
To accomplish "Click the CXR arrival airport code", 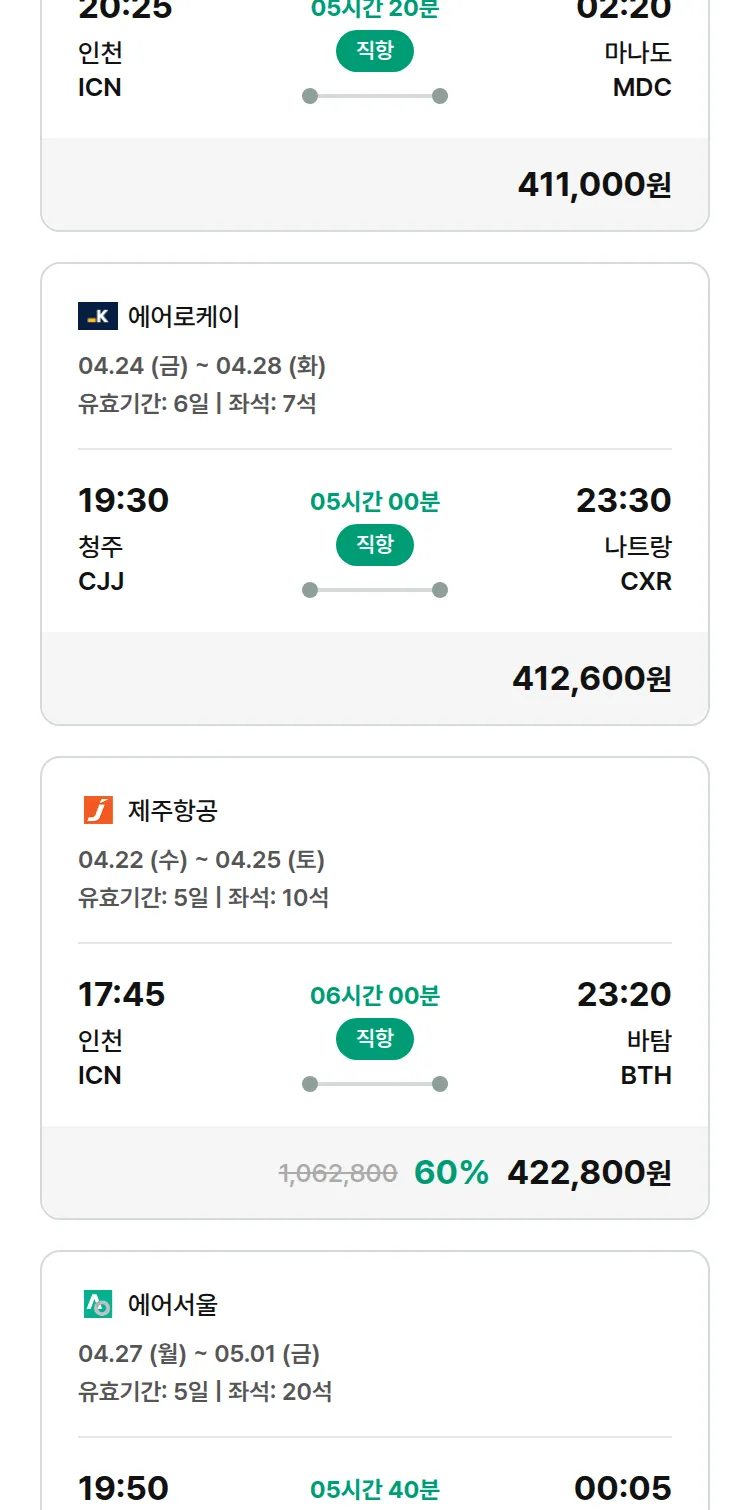I will [646, 581].
